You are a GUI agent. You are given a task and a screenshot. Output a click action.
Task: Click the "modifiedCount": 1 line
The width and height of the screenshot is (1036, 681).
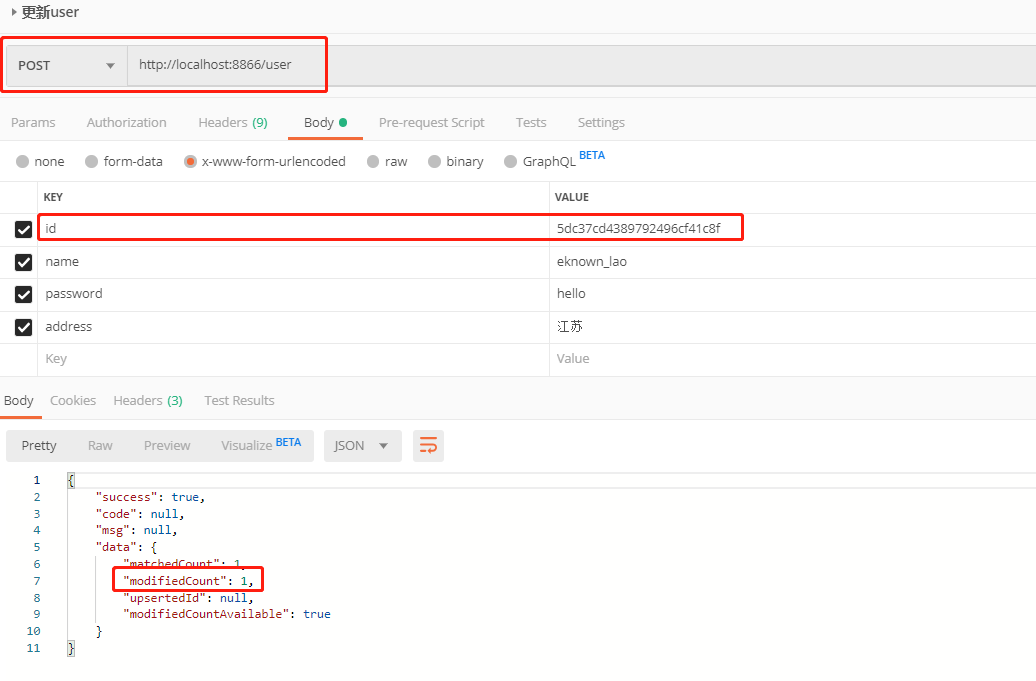pyautogui.click(x=188, y=581)
